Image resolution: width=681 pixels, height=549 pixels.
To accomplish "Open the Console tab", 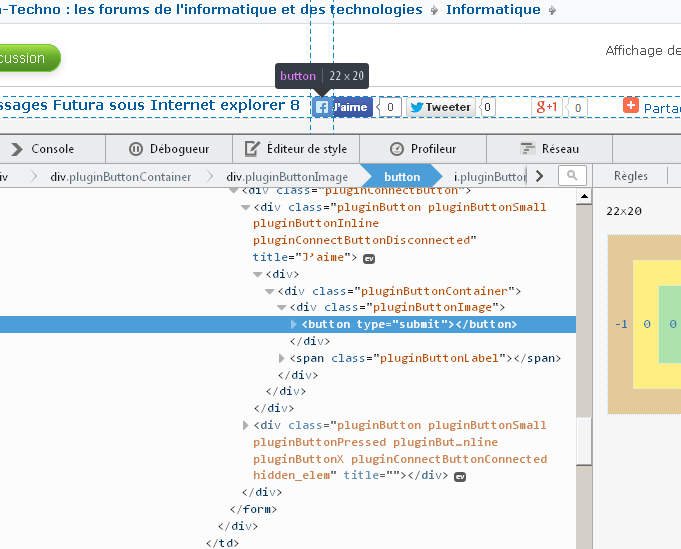I will click(x=52, y=149).
